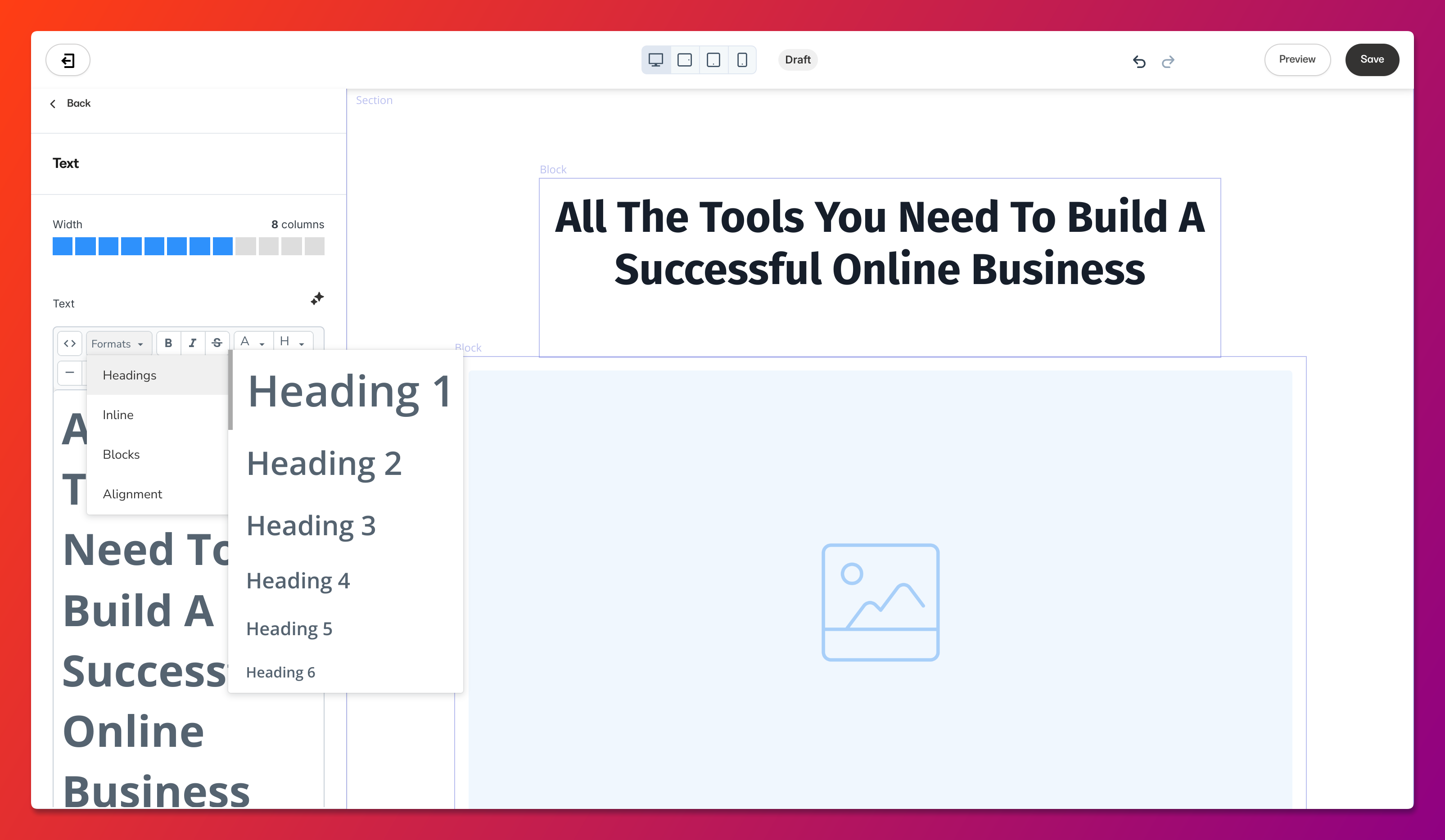Viewport: 1445px width, 840px height.
Task: Open the Inline formats submenu
Action: point(158,415)
